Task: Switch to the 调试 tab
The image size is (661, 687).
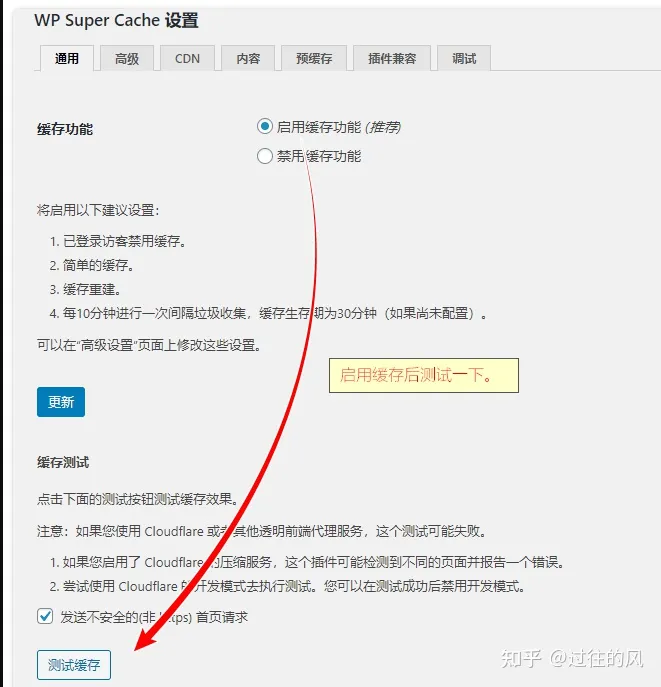Action: coord(464,58)
